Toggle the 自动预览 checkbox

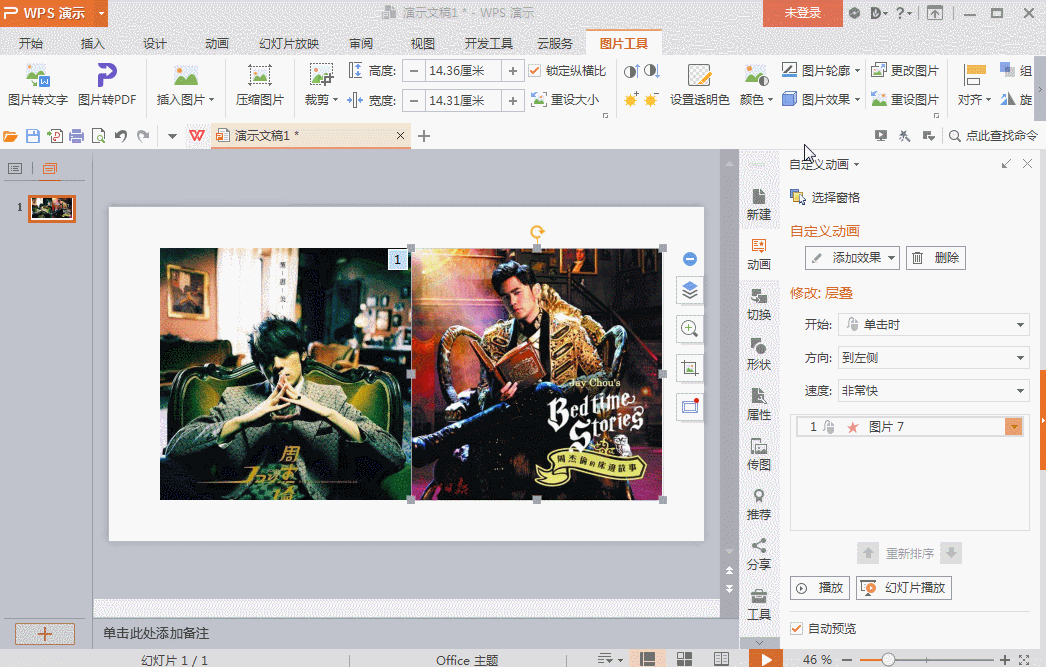(796, 628)
